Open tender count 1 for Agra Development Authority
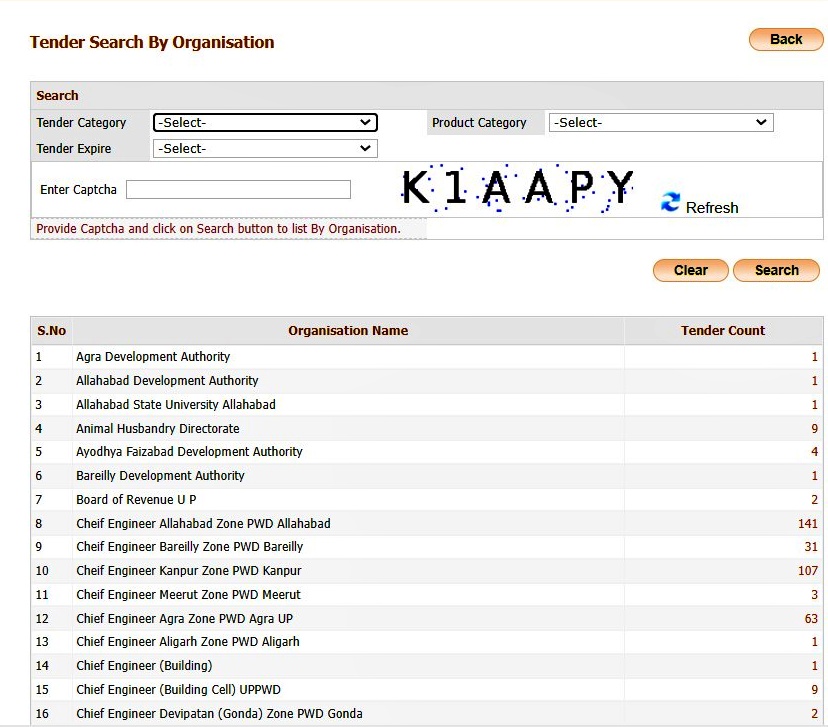Image resolution: width=828 pixels, height=727 pixels. [x=814, y=357]
